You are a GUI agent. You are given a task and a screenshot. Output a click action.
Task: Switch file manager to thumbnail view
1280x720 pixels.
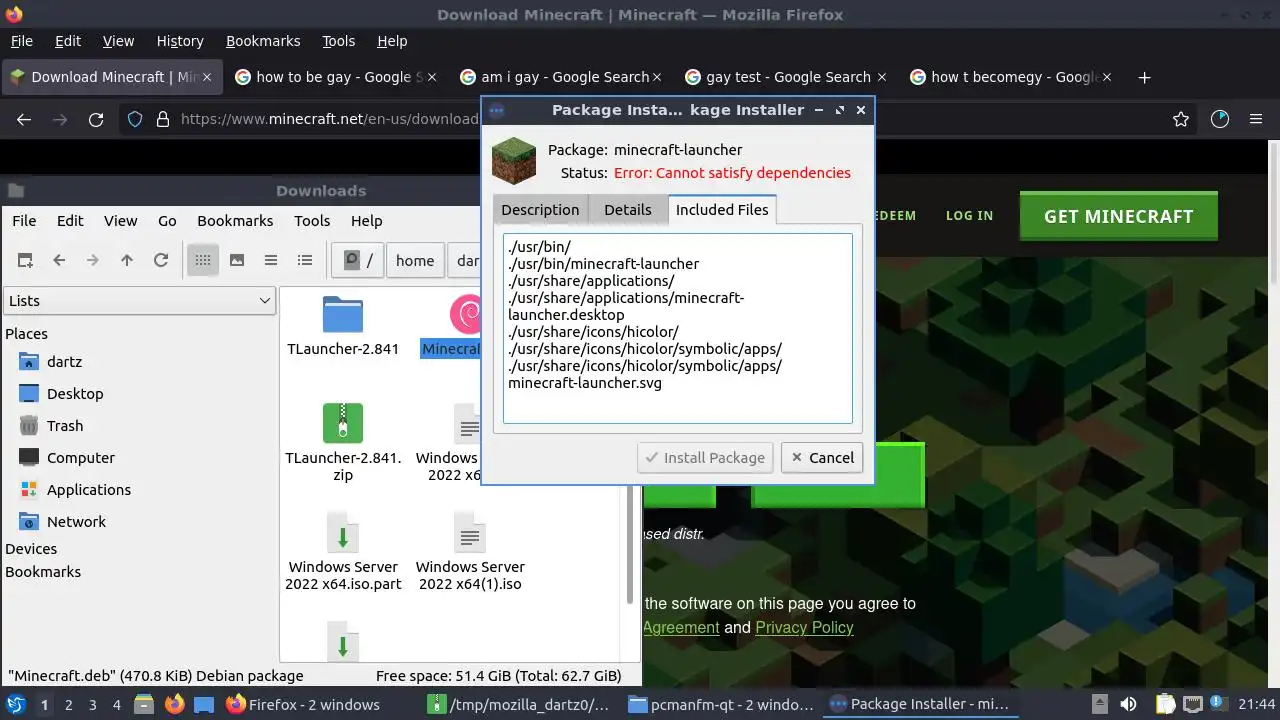[x=237, y=260]
